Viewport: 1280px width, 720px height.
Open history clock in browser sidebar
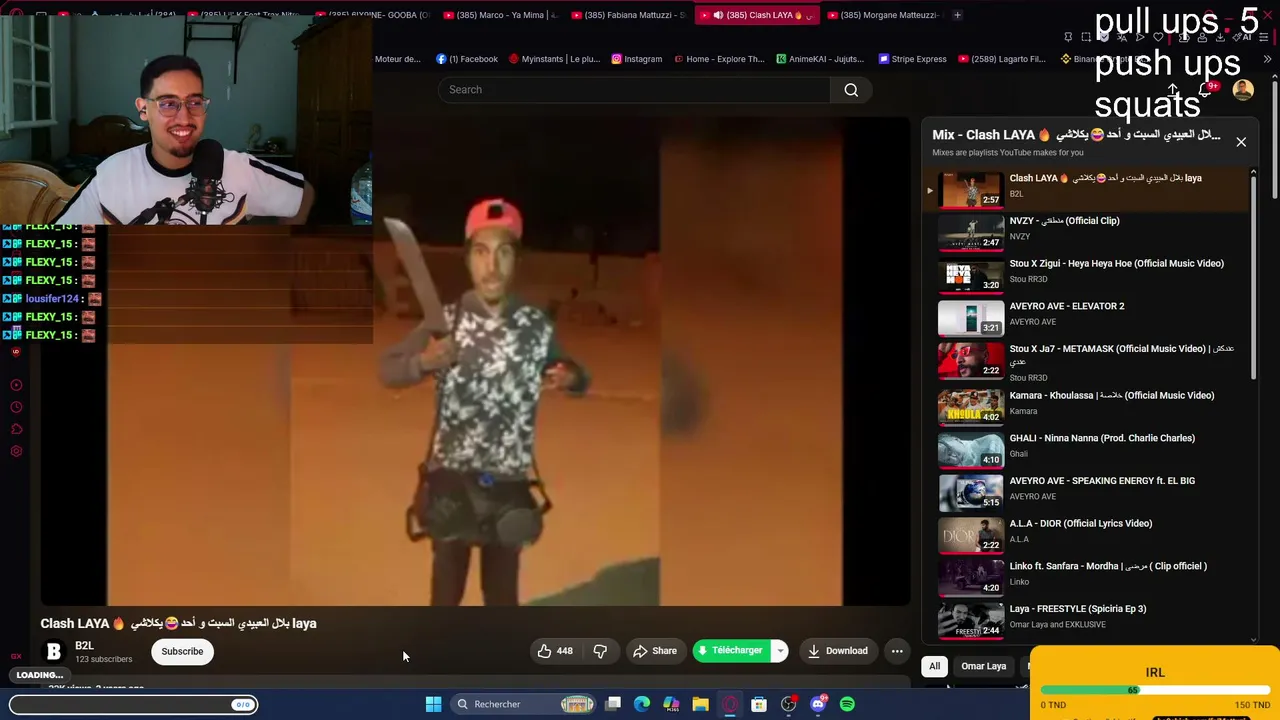click(16, 407)
